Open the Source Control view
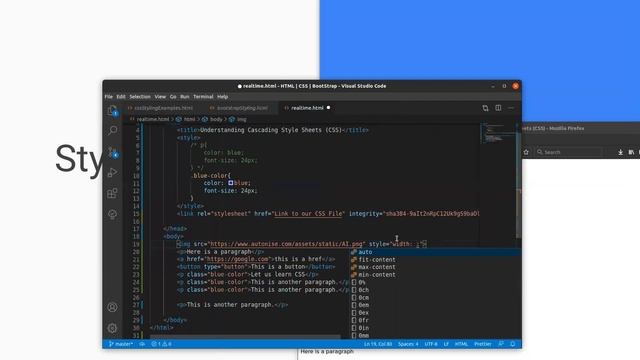 click(x=113, y=152)
